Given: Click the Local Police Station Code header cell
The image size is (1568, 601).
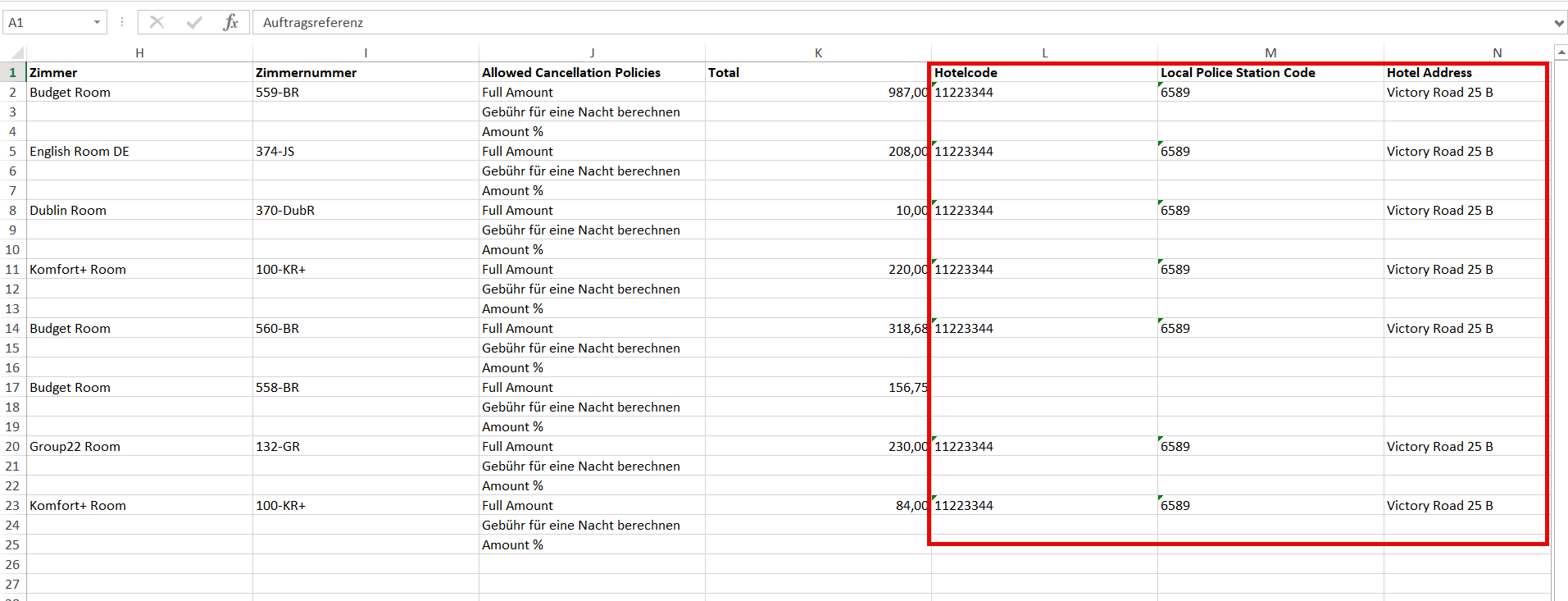Looking at the screenshot, I should click(x=1238, y=73).
